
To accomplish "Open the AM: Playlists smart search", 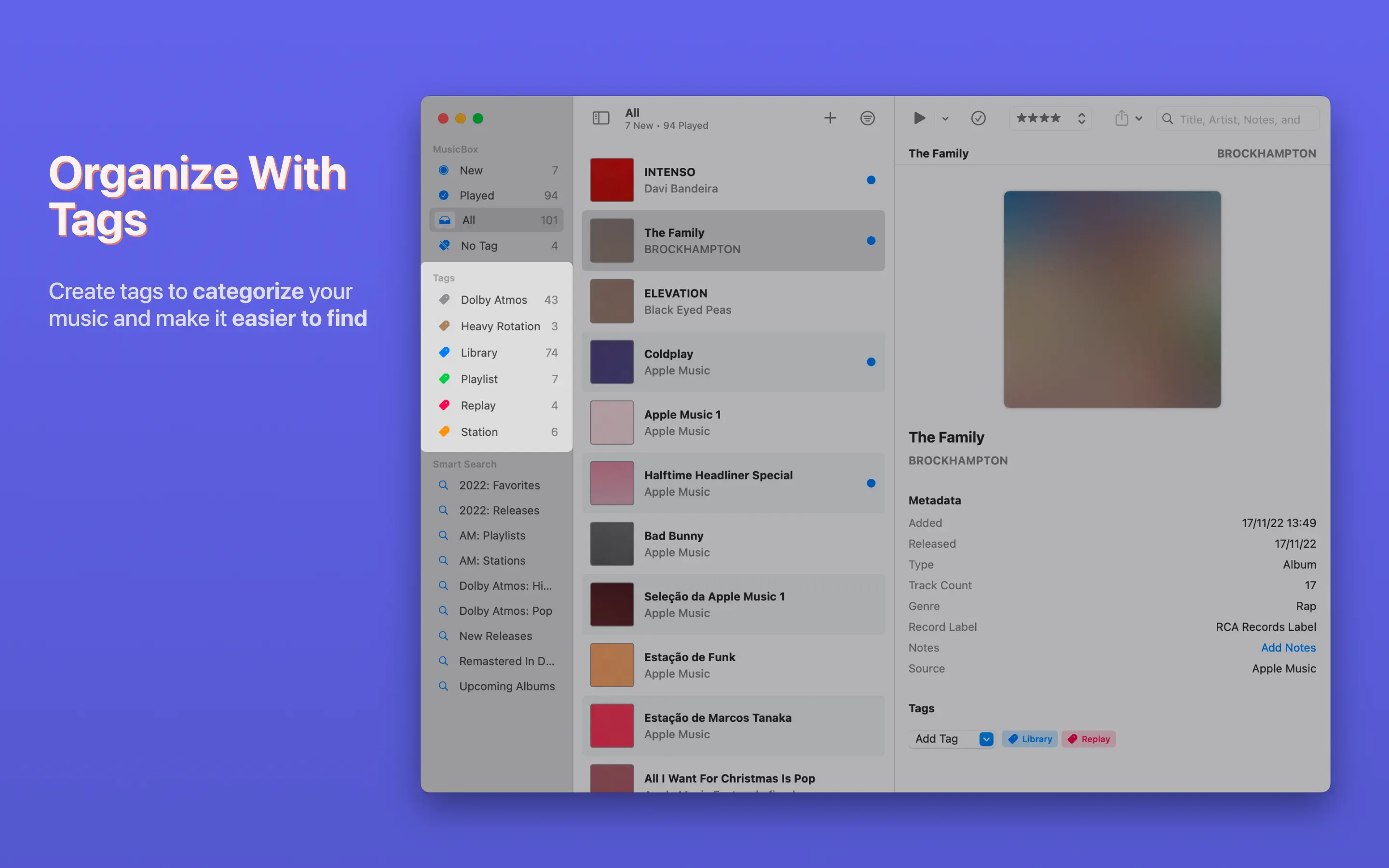I will tap(492, 535).
